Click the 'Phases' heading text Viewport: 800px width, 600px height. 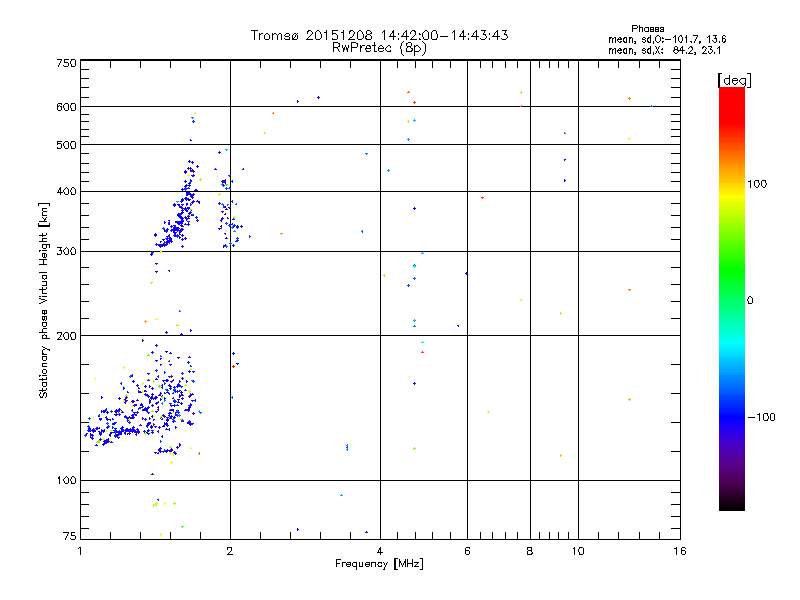click(x=647, y=29)
